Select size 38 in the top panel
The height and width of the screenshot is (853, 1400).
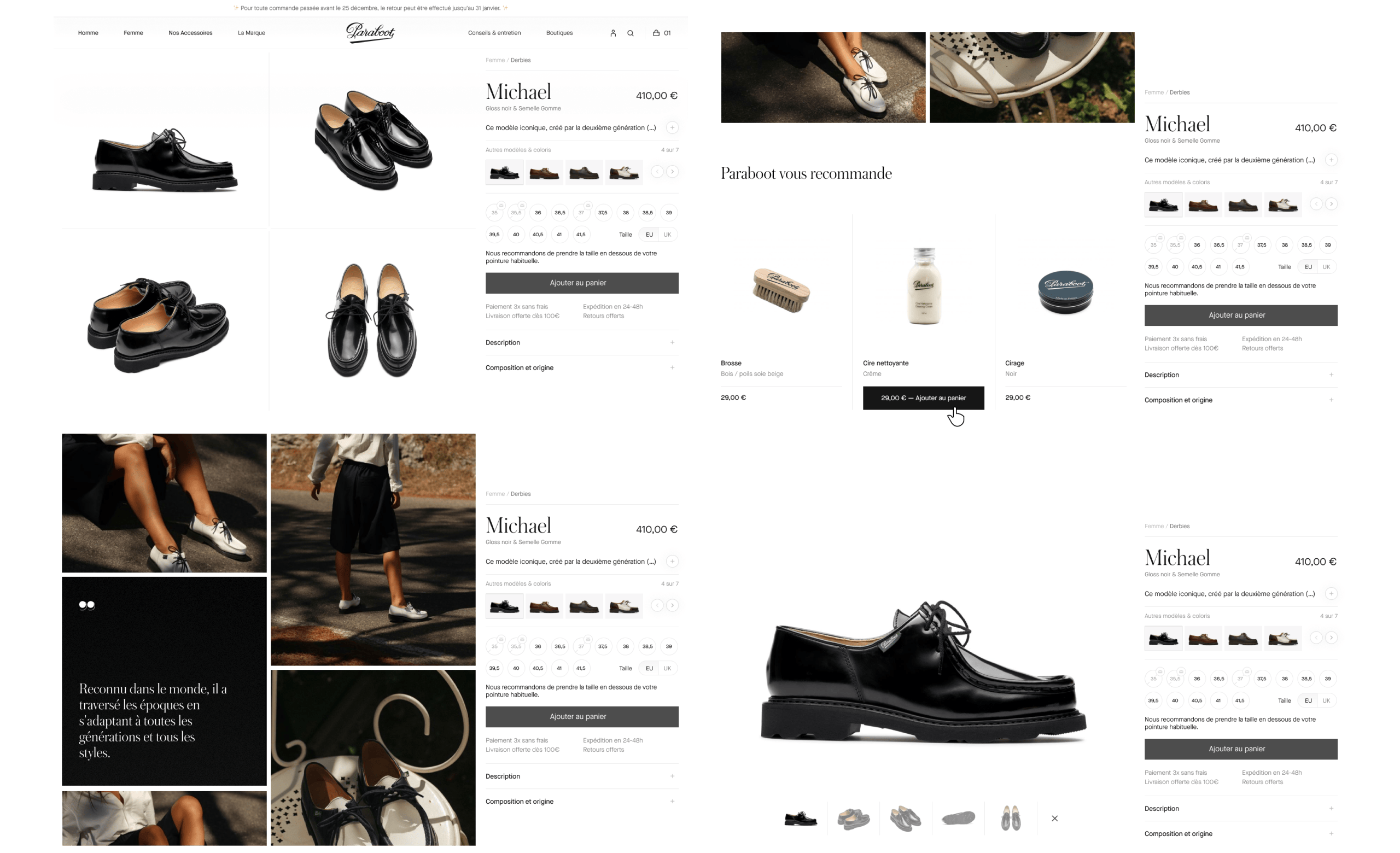tap(626, 213)
